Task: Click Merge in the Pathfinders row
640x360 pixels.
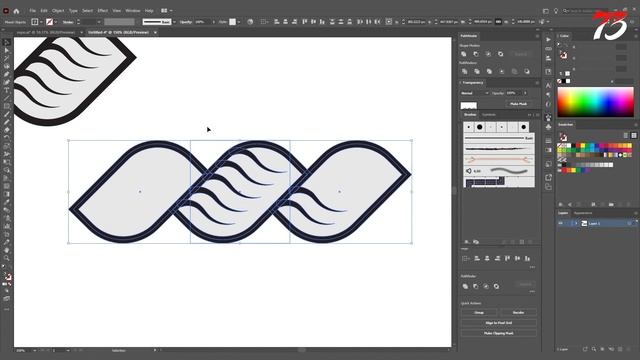Action: click(489, 71)
